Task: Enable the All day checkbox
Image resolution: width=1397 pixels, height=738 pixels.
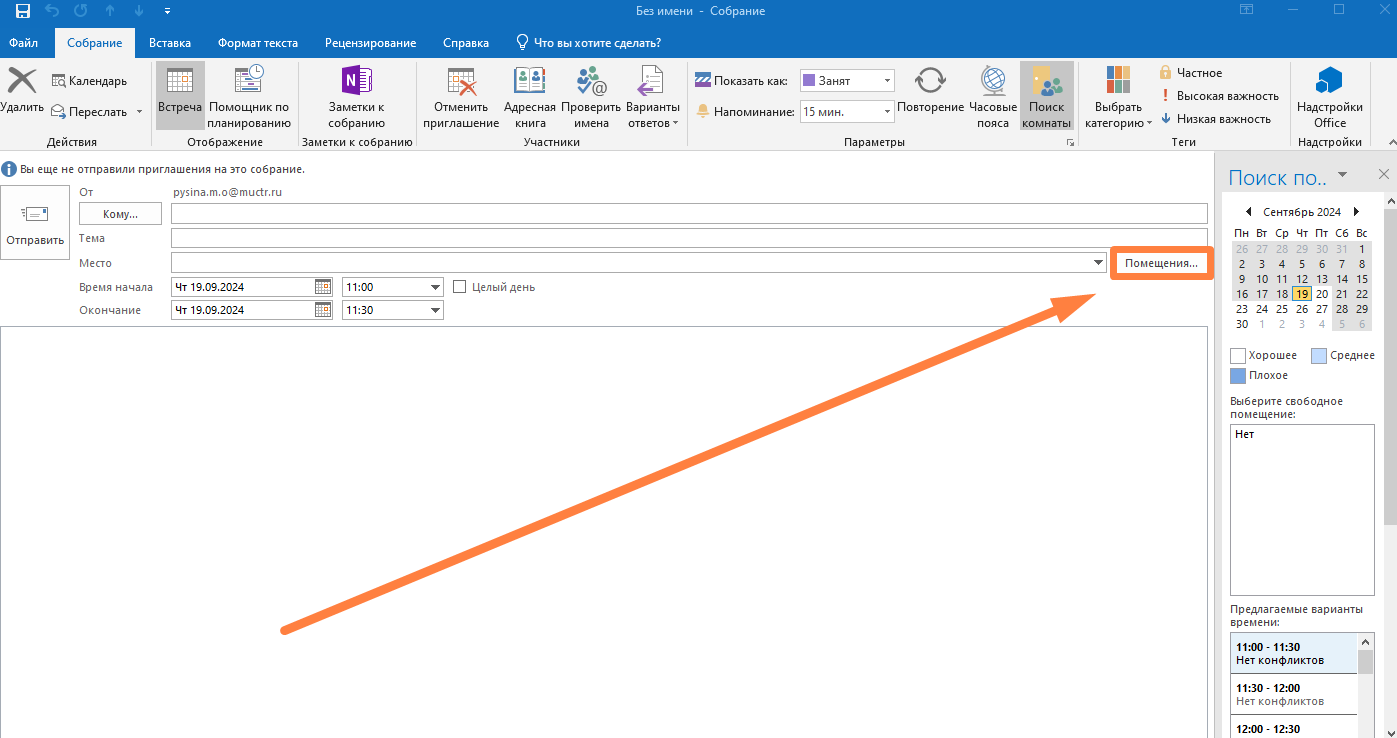Action: click(x=460, y=287)
